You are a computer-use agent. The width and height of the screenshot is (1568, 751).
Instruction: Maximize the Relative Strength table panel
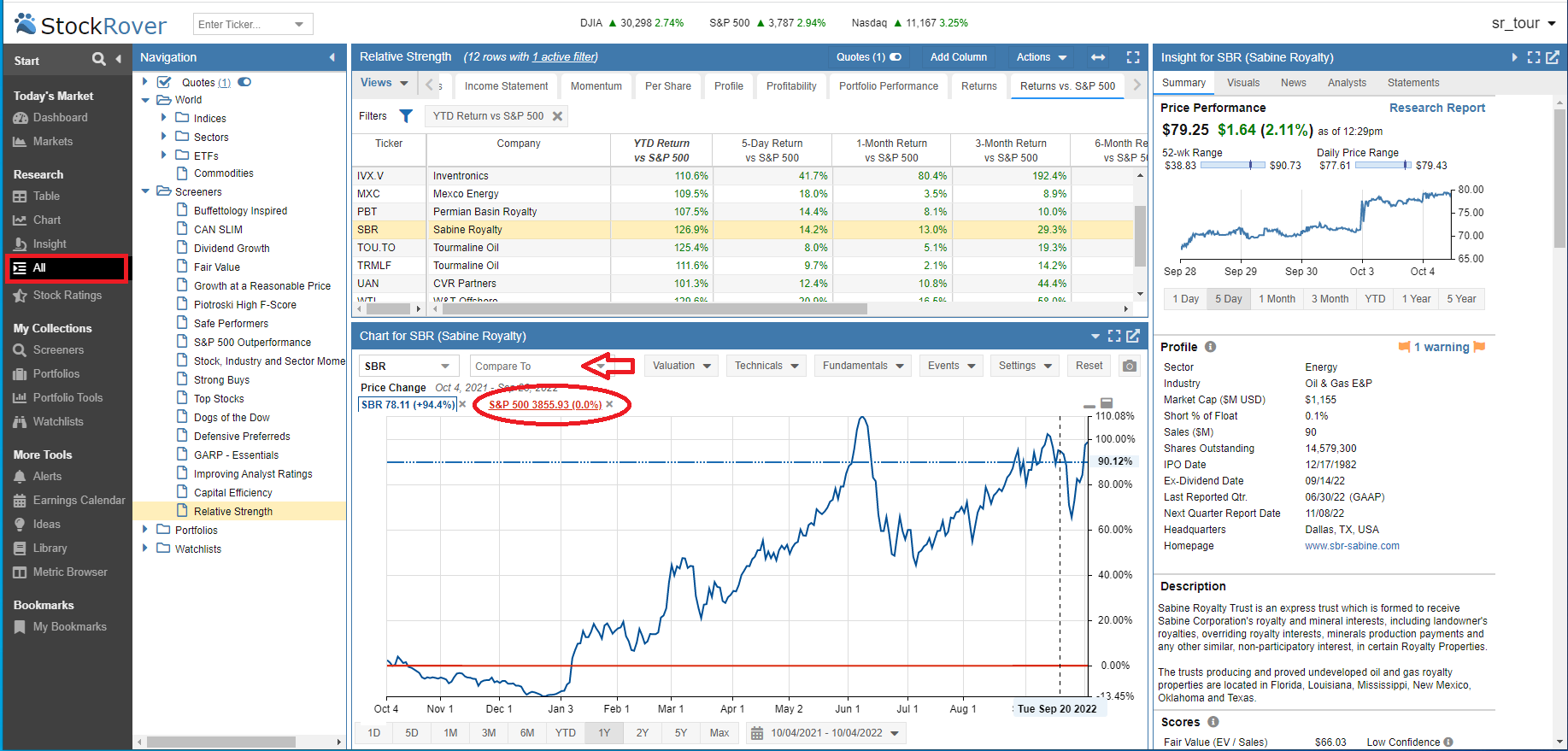click(1133, 57)
